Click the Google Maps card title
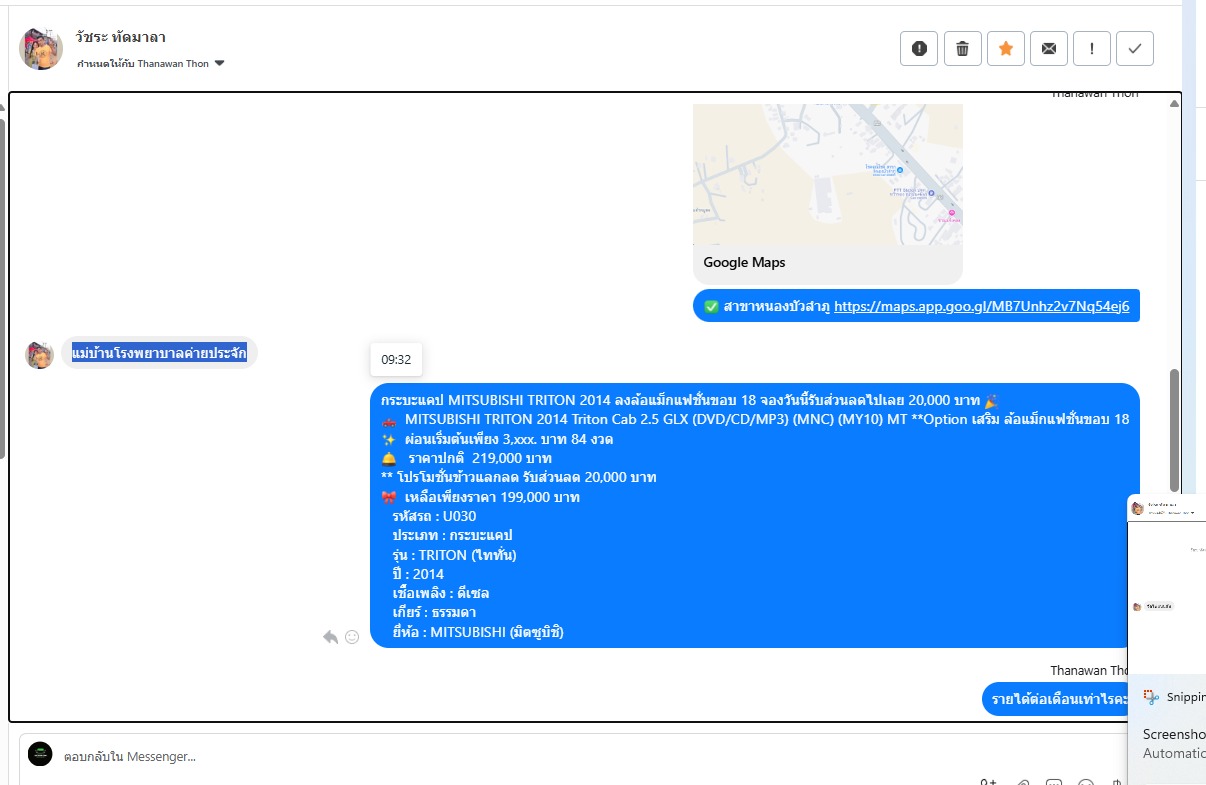The height and width of the screenshot is (785, 1206). 744,262
